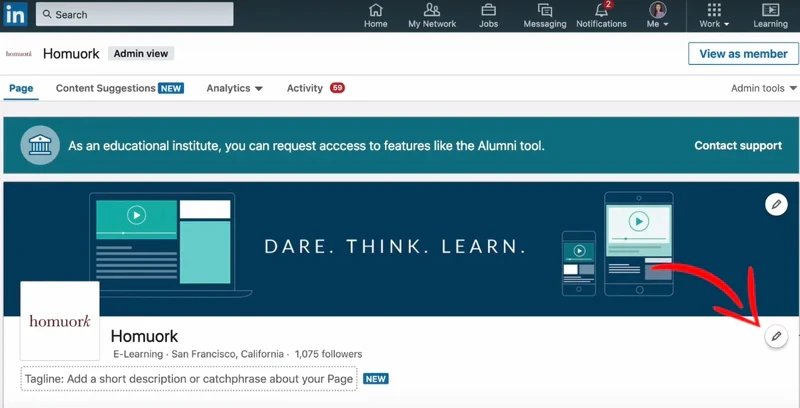This screenshot has width=800, height=408.
Task: Click the E-Learning industry text
Action: click(138, 354)
